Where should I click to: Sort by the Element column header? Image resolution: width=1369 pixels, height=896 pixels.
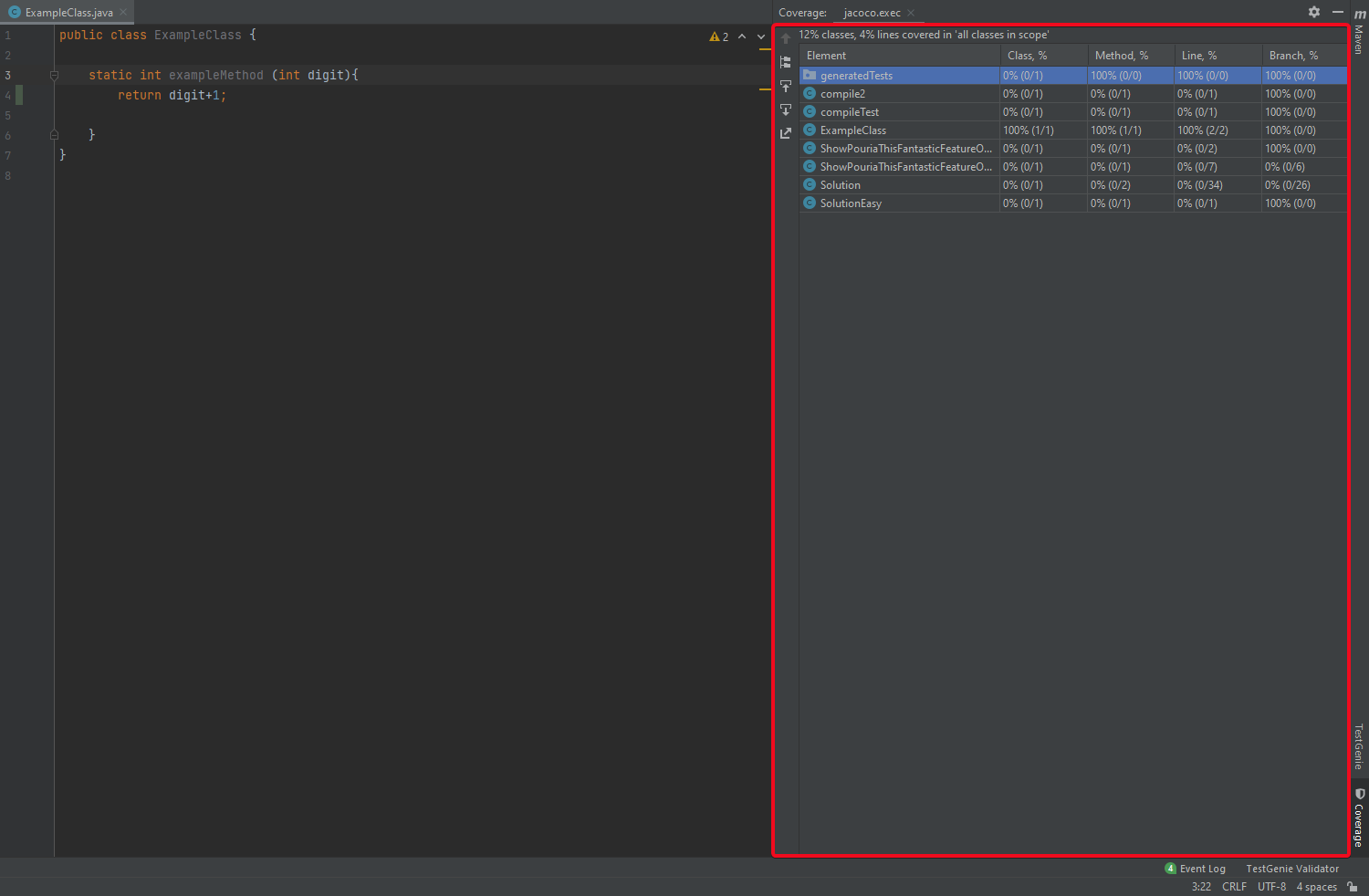(x=900, y=56)
